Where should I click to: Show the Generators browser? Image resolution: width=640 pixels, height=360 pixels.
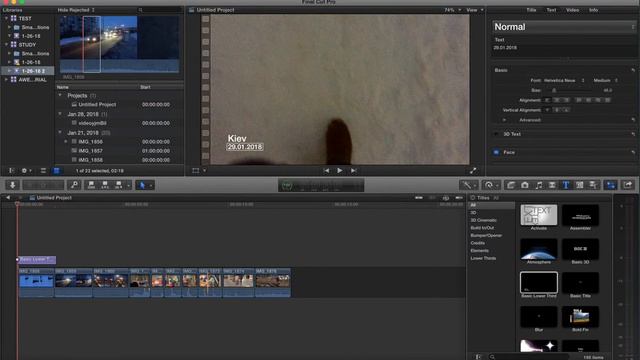[x=580, y=185]
